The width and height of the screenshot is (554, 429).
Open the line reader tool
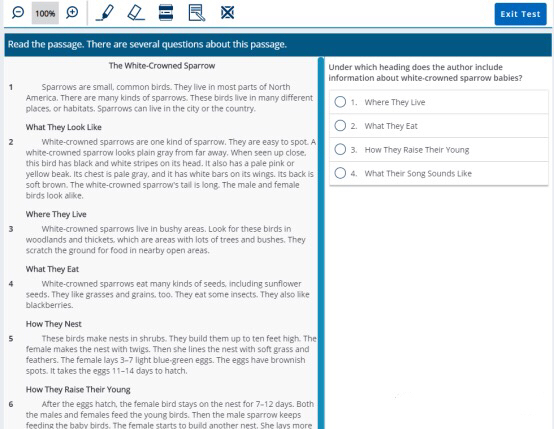[166, 13]
